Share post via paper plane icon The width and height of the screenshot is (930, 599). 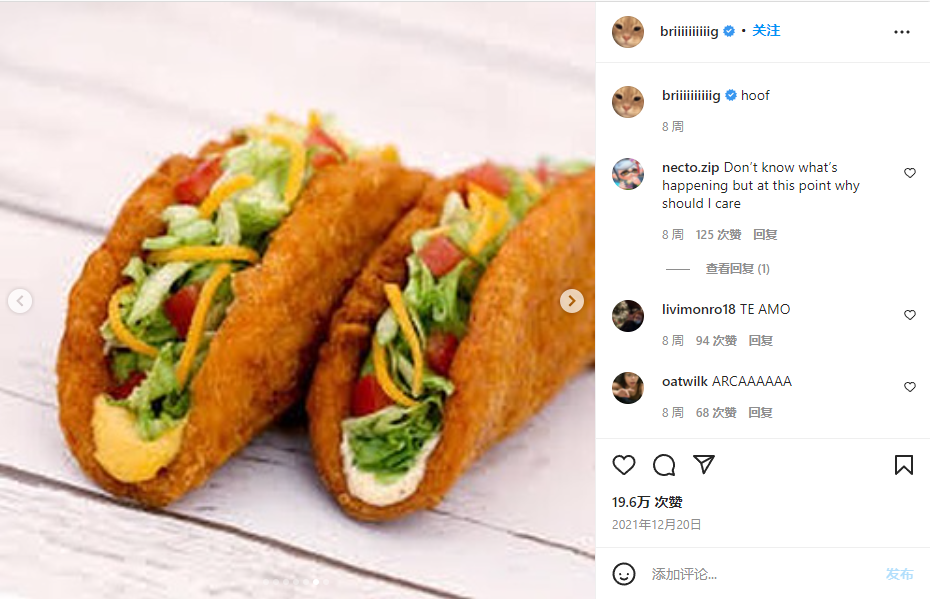(x=704, y=465)
